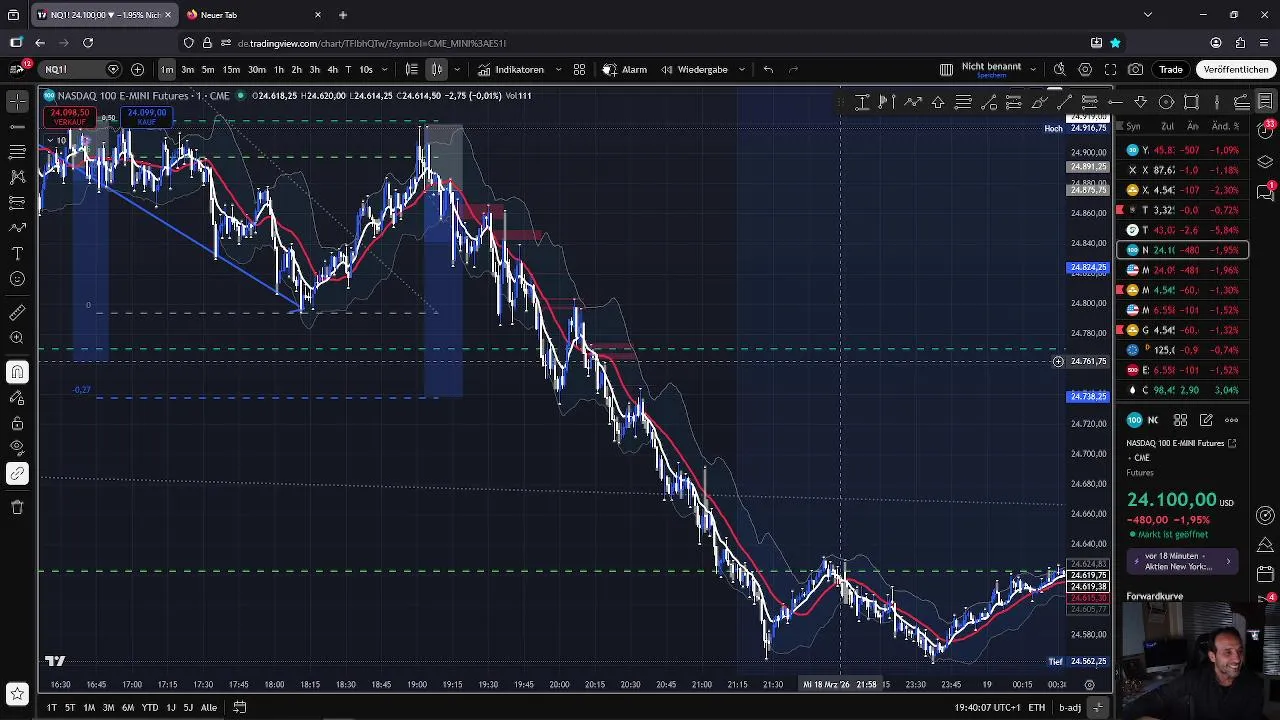This screenshot has height=720, width=1280.
Task: Toggle b-adj contract adjustment
Action: pyautogui.click(x=1070, y=707)
